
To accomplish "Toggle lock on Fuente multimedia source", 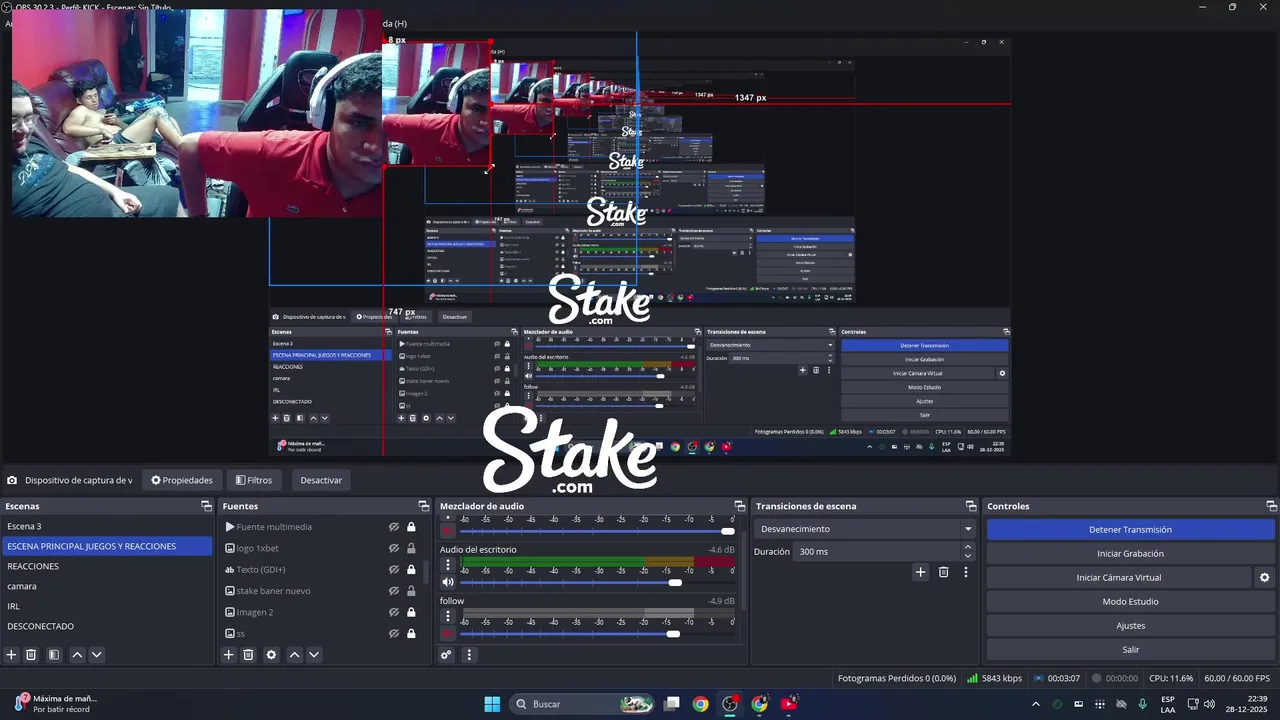I will (411, 527).
